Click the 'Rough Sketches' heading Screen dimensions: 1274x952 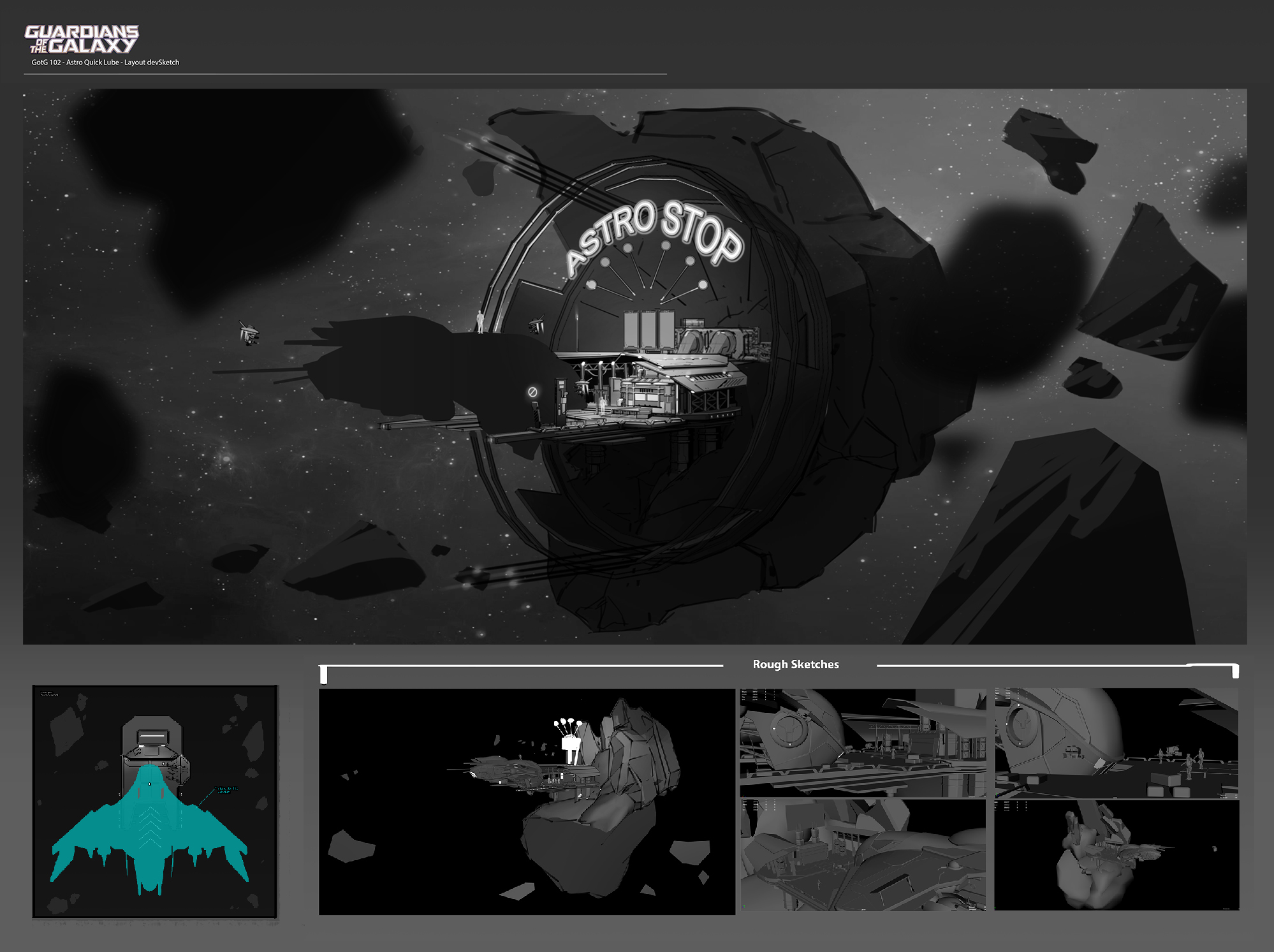[796, 664]
